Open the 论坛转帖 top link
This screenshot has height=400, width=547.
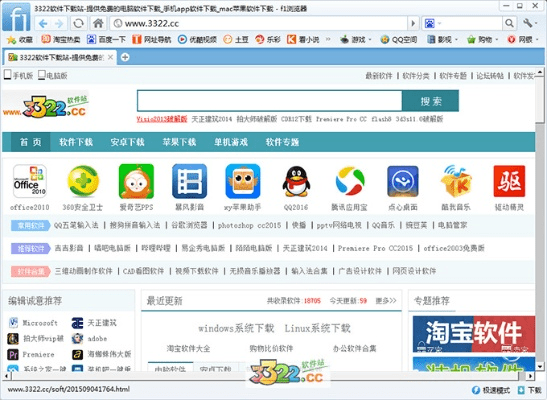coord(490,76)
